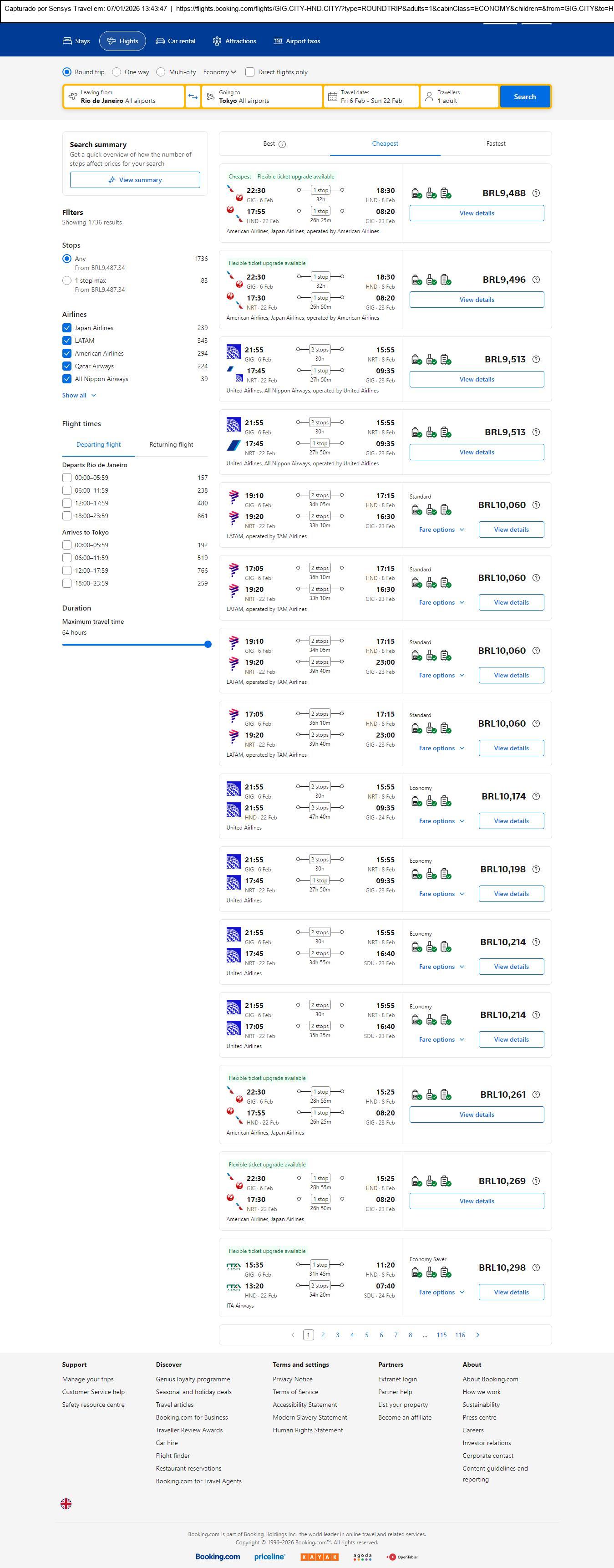Screen dimensions: 614x1568
Task: Click the next page arrow in pagination
Action: coord(478,1335)
